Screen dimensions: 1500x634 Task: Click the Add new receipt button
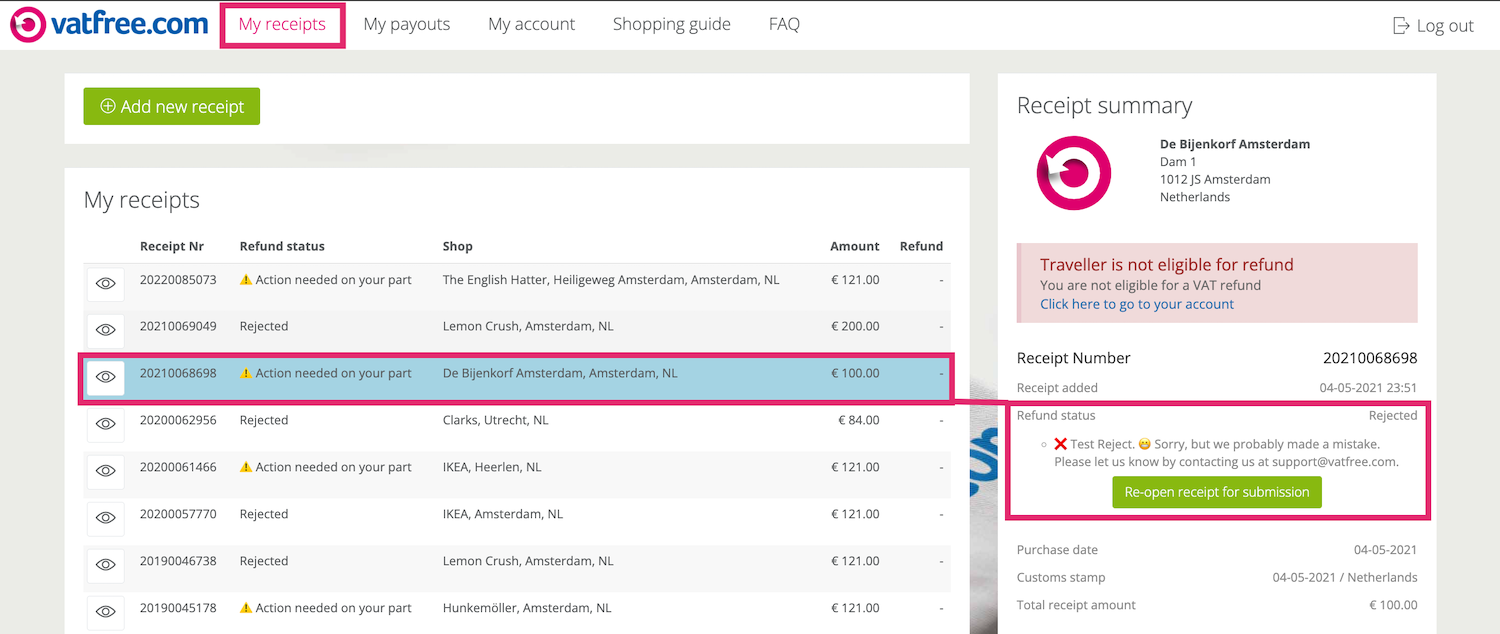pos(172,107)
